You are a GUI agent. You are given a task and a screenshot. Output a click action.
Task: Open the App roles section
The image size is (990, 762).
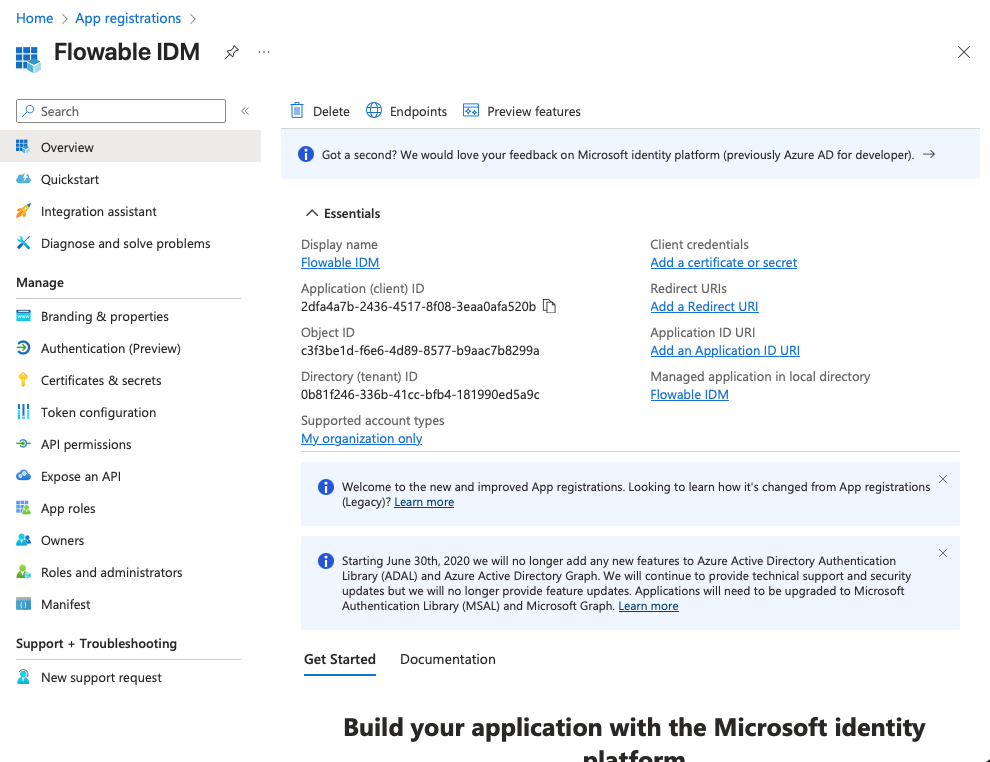pos(76,508)
